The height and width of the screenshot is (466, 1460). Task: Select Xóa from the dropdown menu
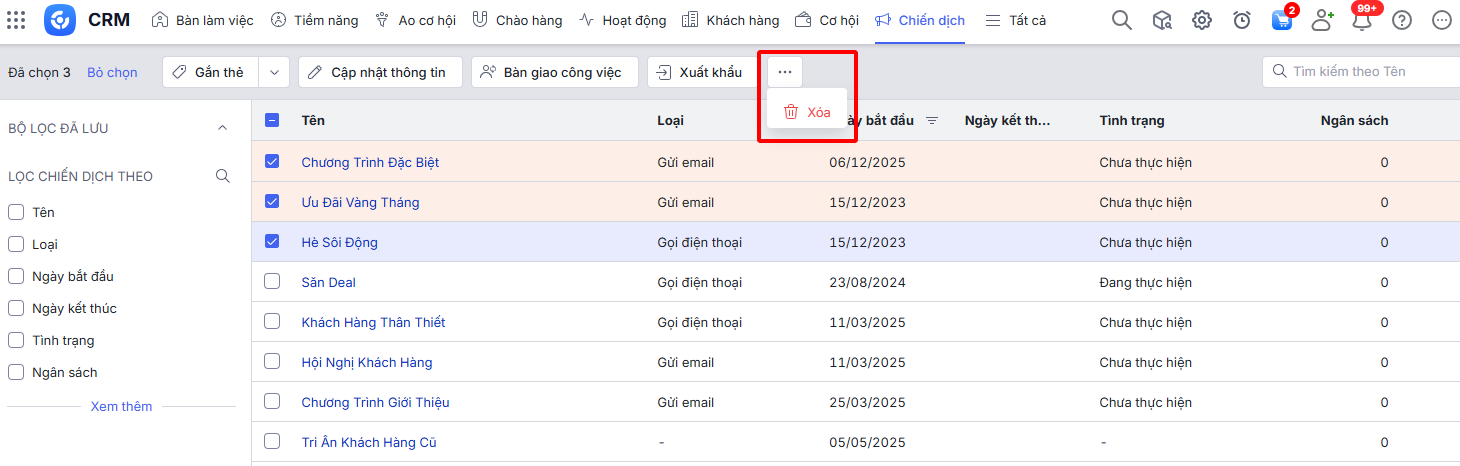pos(807,112)
